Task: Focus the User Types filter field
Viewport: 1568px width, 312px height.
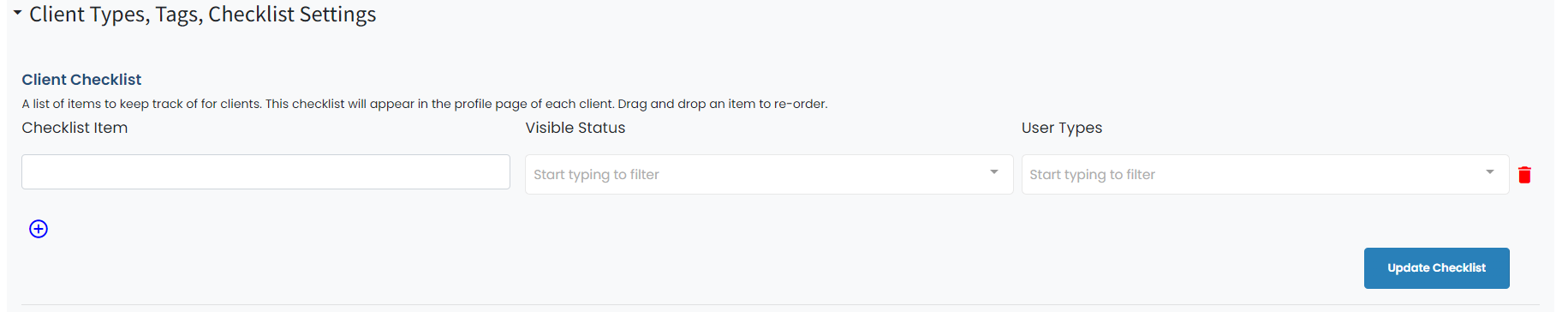Action: tap(1265, 174)
